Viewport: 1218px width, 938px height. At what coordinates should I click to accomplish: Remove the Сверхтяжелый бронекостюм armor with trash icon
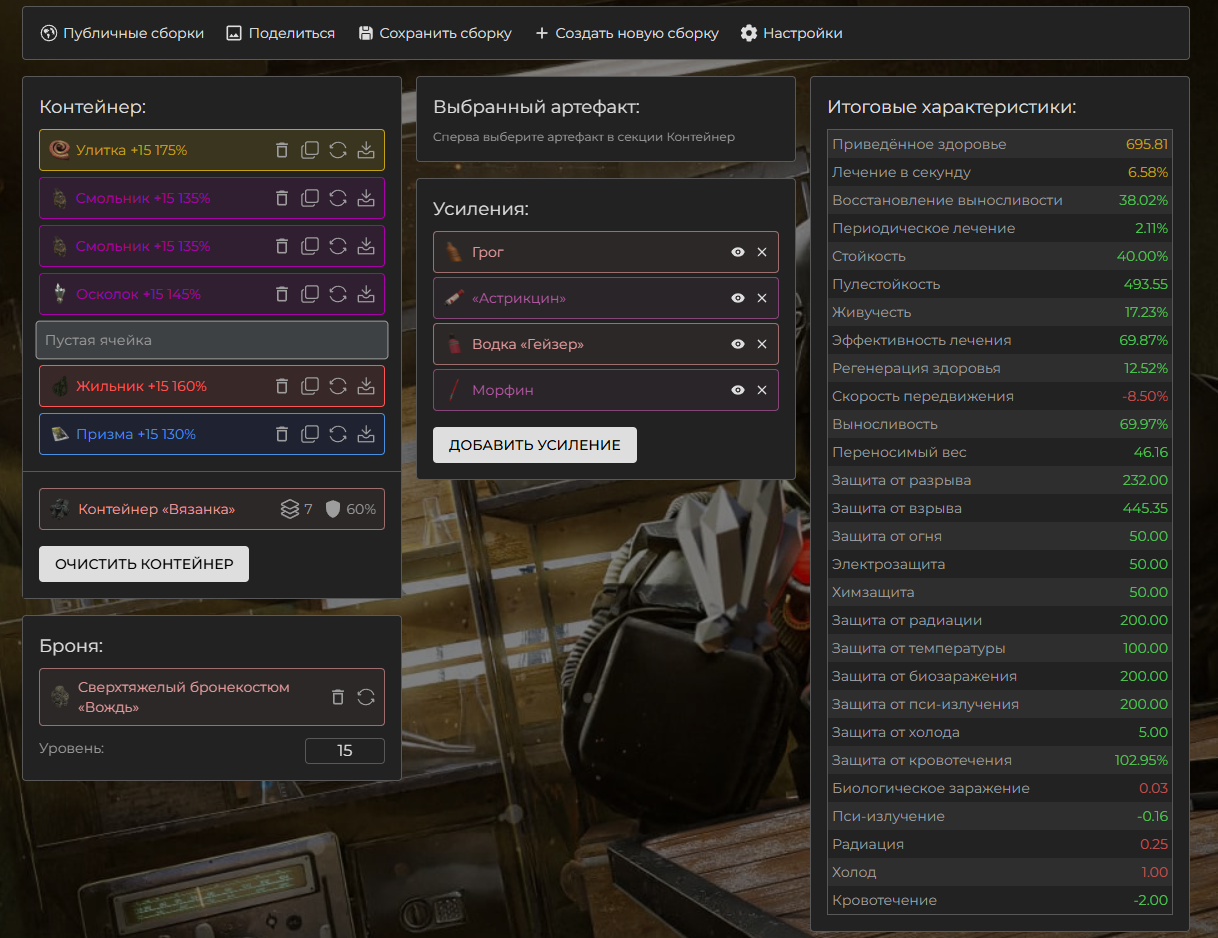click(338, 697)
